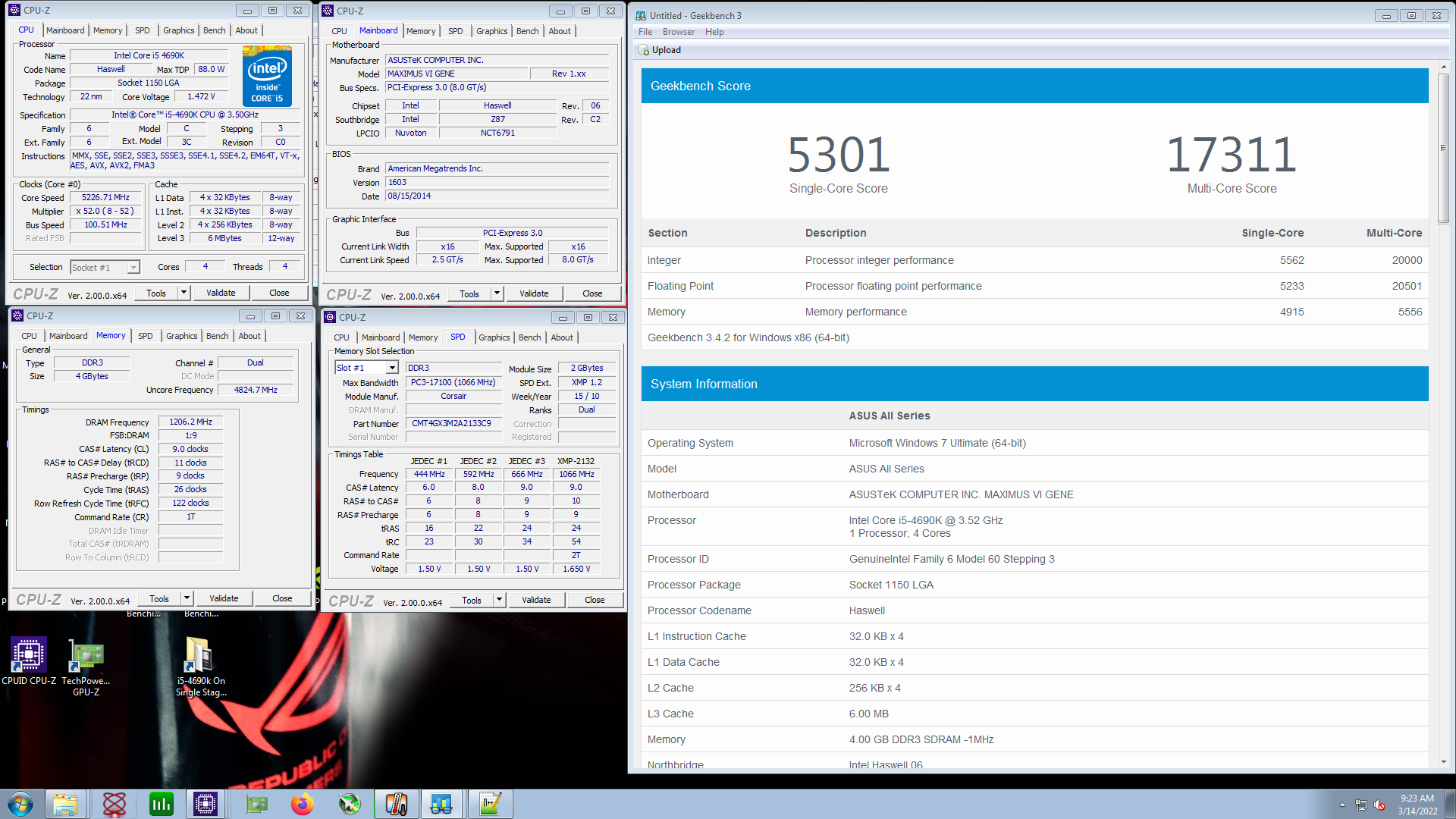Click the XMP-2132 timings column header
Screen dimensions: 1456x819
pos(576,461)
